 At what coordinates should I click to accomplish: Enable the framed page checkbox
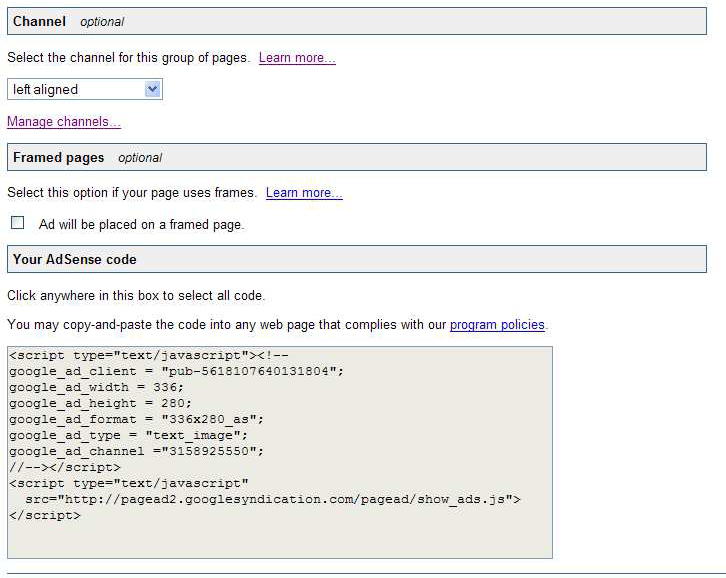click(x=18, y=223)
